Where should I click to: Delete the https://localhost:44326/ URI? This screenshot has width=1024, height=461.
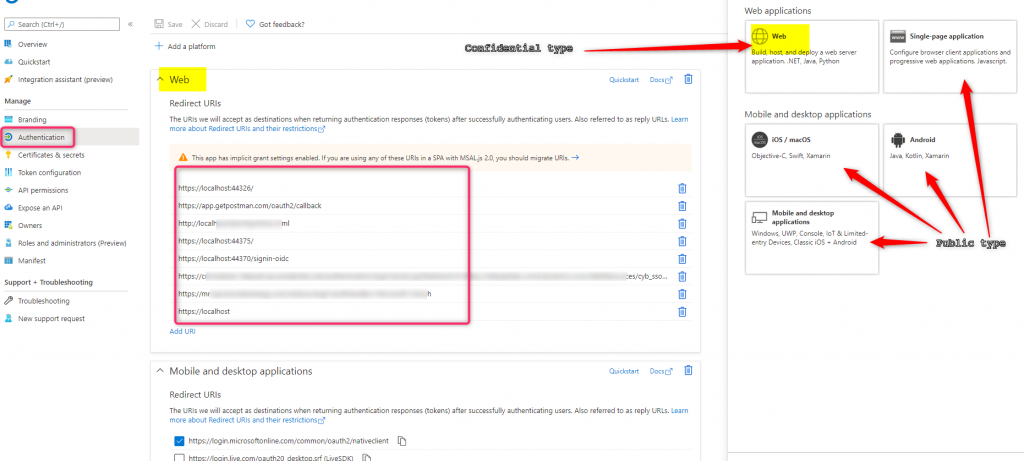pyautogui.click(x=682, y=188)
